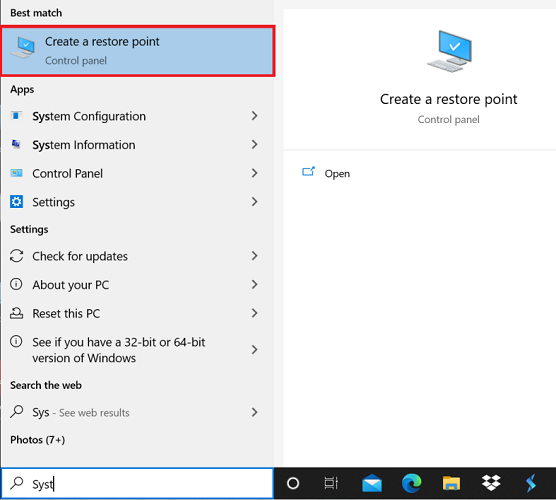Click the large restore point icon in preview pane
Image resolution: width=556 pixels, height=500 pixels.
click(x=449, y=51)
